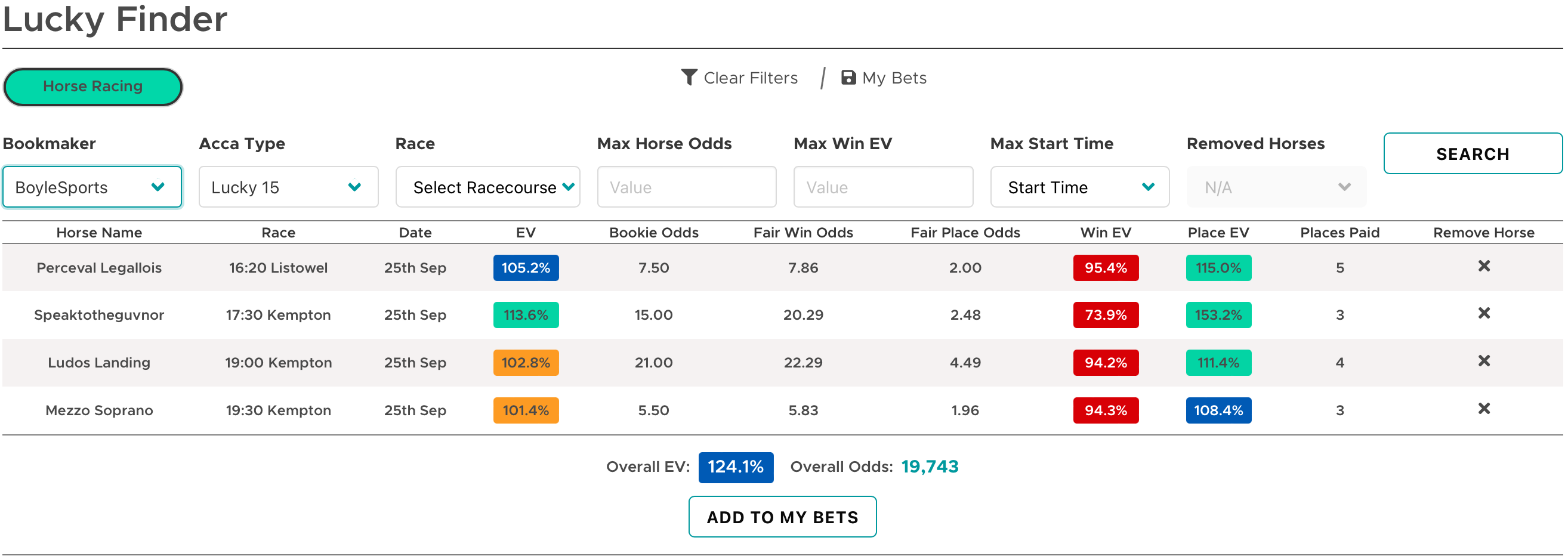Click the Max Horse Odds value field

tap(686, 187)
